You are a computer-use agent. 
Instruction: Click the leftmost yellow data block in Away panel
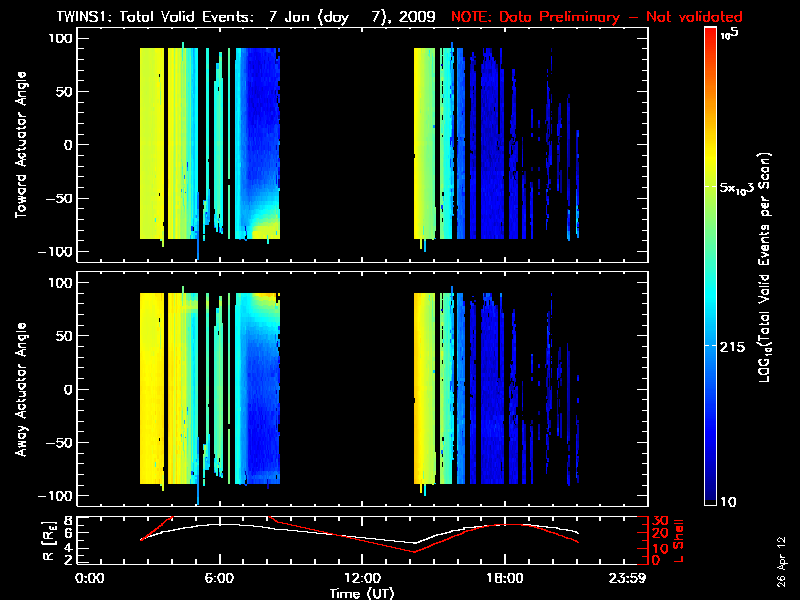[x=150, y=389]
